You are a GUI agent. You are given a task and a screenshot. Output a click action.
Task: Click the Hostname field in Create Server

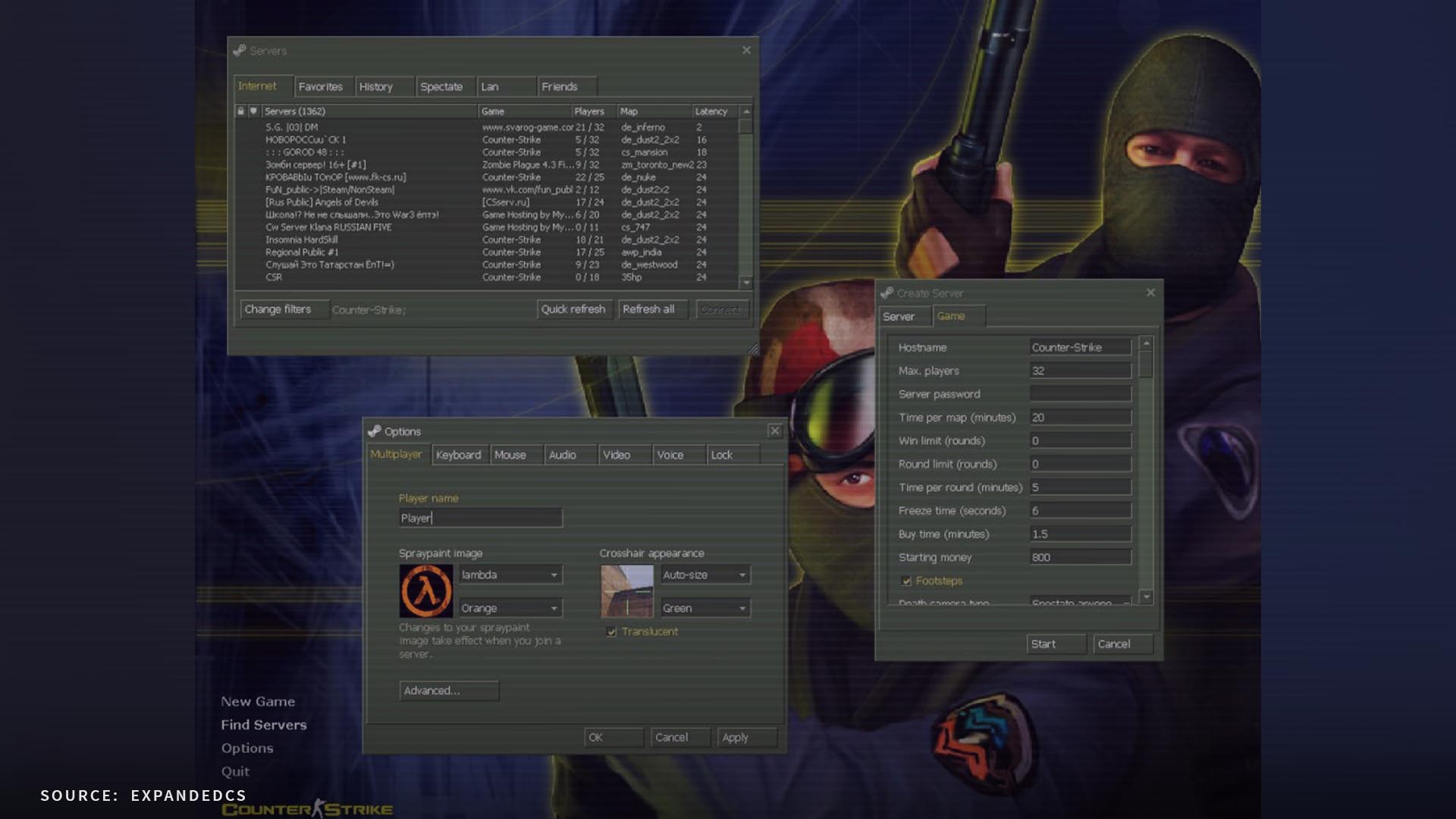tap(1081, 347)
